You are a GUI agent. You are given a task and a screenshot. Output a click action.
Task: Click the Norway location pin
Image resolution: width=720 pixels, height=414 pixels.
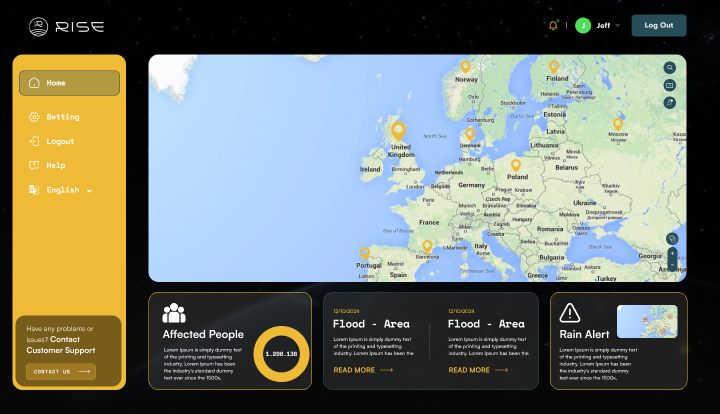click(465, 67)
